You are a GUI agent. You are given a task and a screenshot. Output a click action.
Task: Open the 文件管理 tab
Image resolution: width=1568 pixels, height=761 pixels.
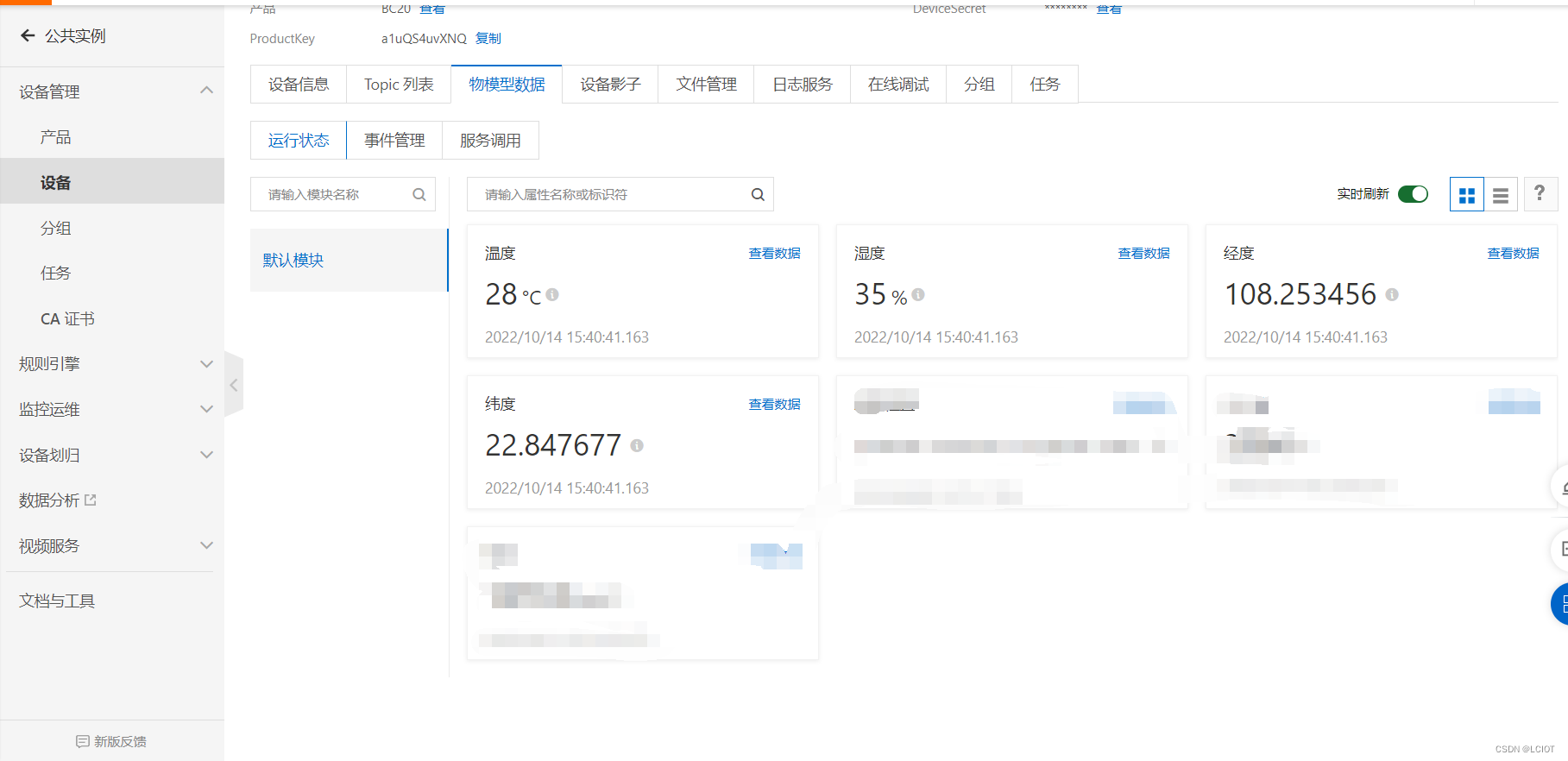(706, 84)
